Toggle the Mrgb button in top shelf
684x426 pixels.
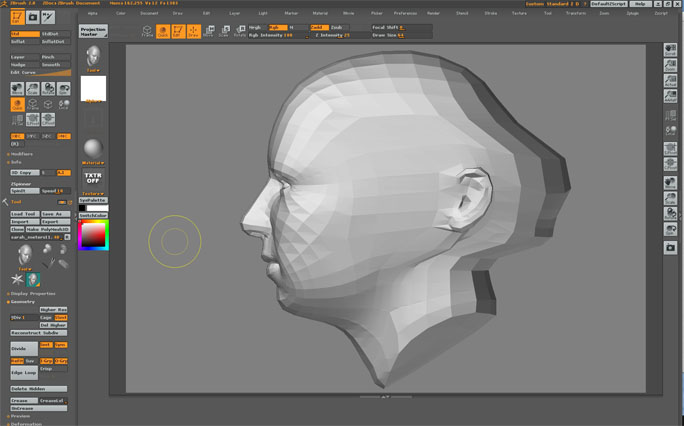click(x=257, y=27)
